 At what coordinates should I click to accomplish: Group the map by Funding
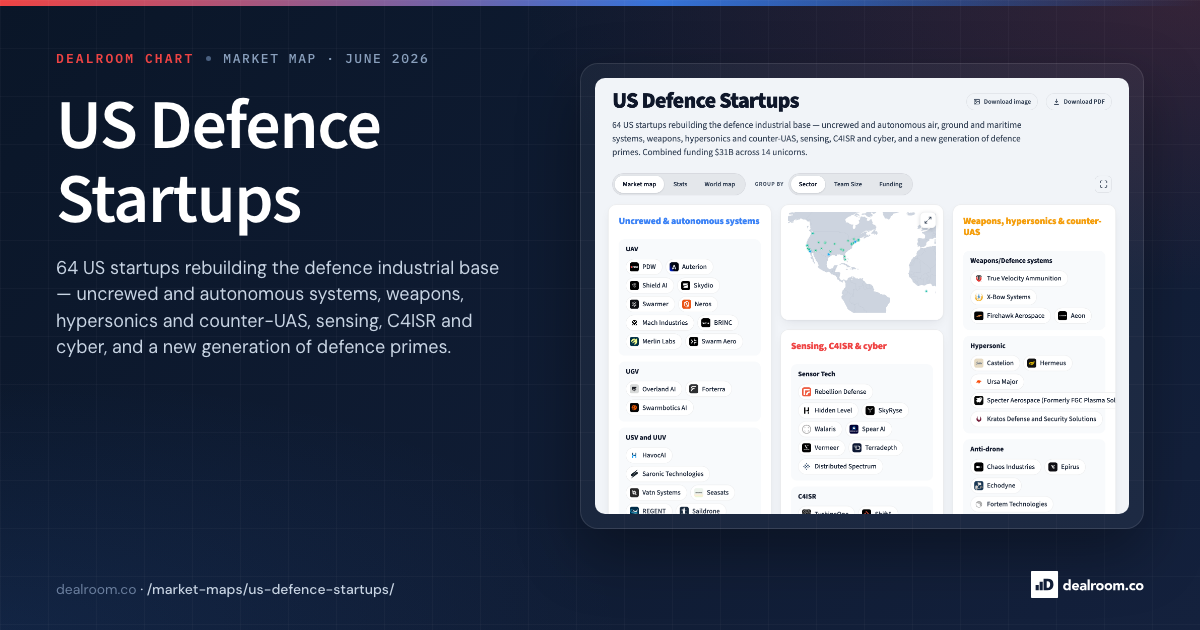click(890, 184)
